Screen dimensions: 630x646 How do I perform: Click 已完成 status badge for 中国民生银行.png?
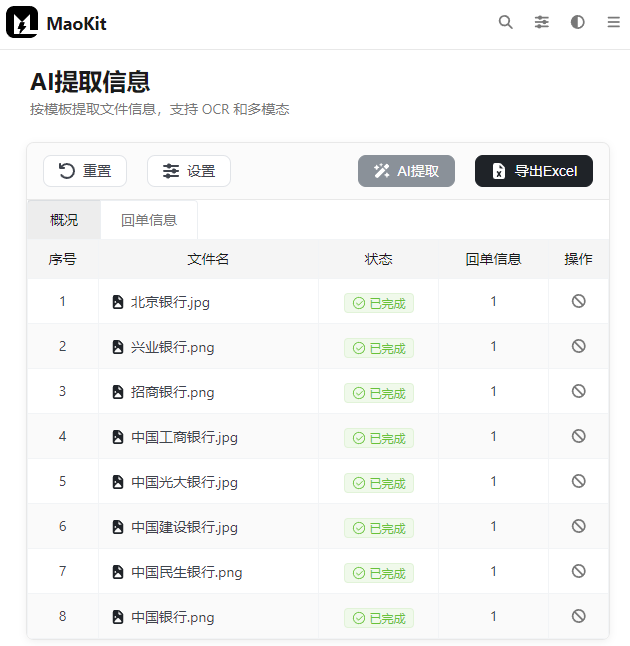[x=379, y=573]
